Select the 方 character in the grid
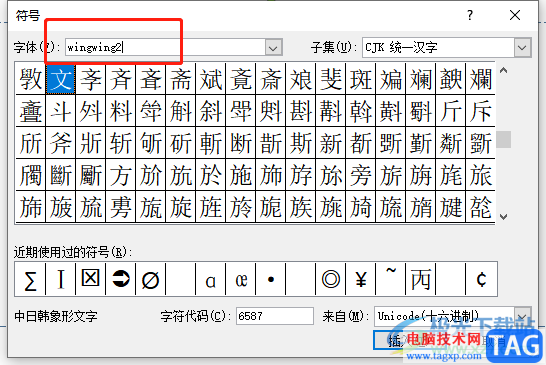 click(x=120, y=175)
